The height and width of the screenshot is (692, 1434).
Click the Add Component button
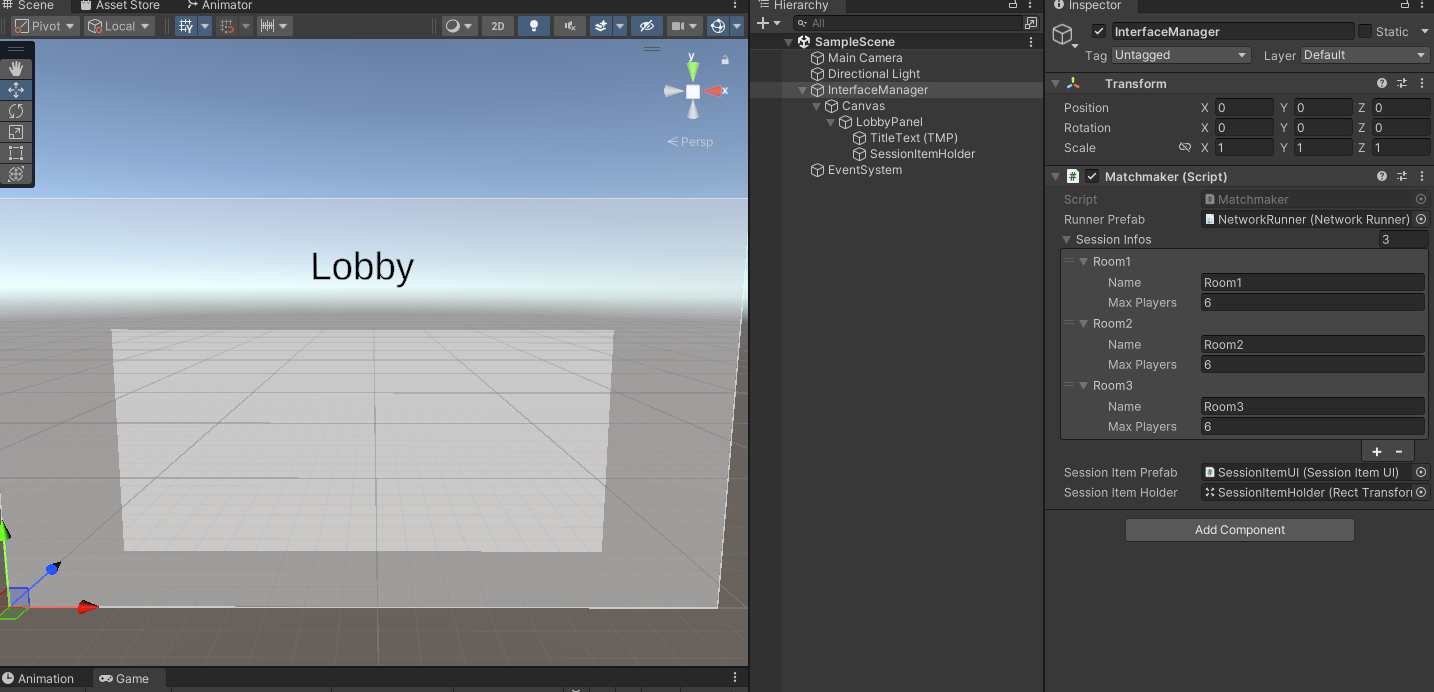click(x=1240, y=530)
